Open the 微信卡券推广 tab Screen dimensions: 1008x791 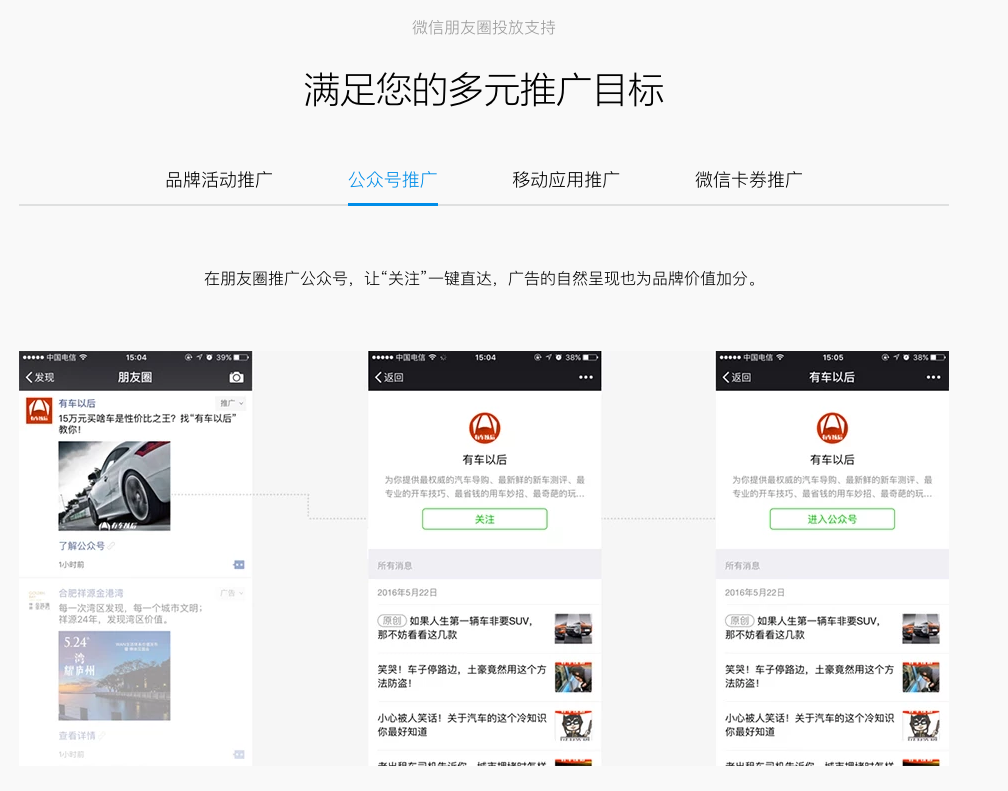click(x=748, y=179)
